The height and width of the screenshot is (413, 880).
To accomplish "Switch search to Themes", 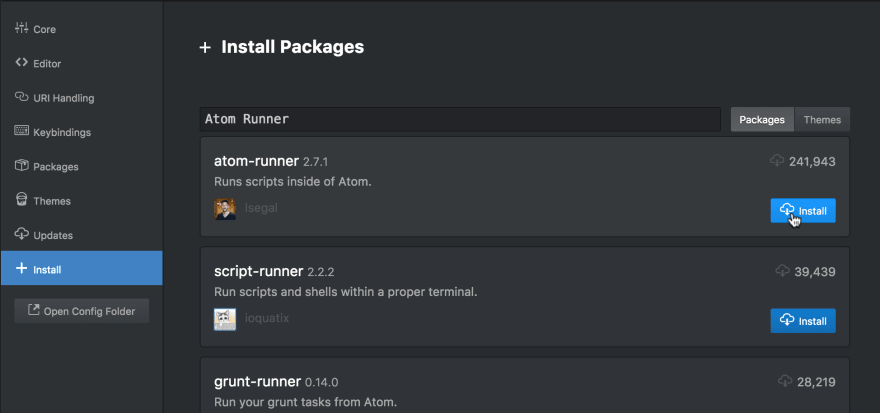I will click(822, 120).
